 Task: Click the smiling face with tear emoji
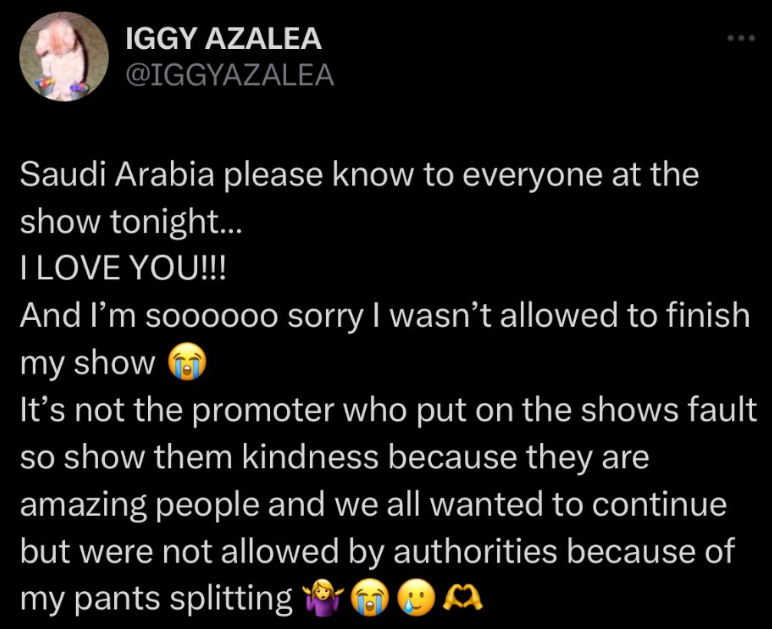pyautogui.click(x=416, y=599)
